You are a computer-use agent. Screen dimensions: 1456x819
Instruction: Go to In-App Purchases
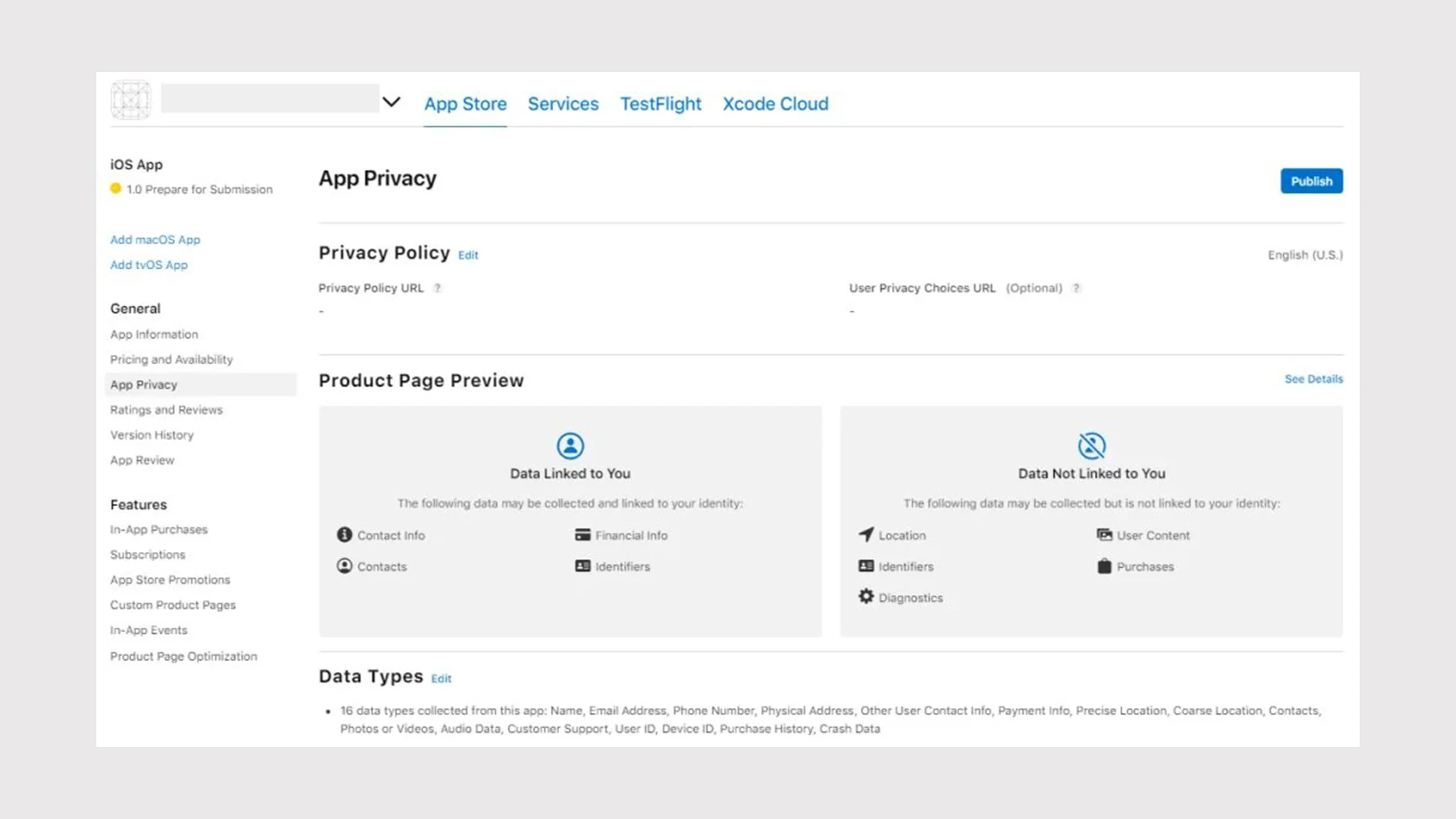click(158, 529)
